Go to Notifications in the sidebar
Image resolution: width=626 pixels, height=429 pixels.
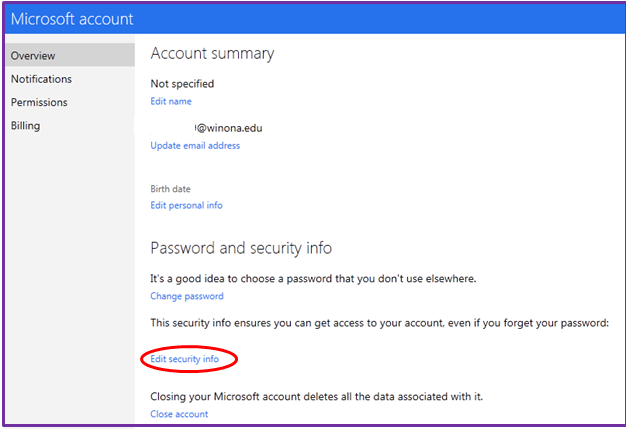click(41, 79)
